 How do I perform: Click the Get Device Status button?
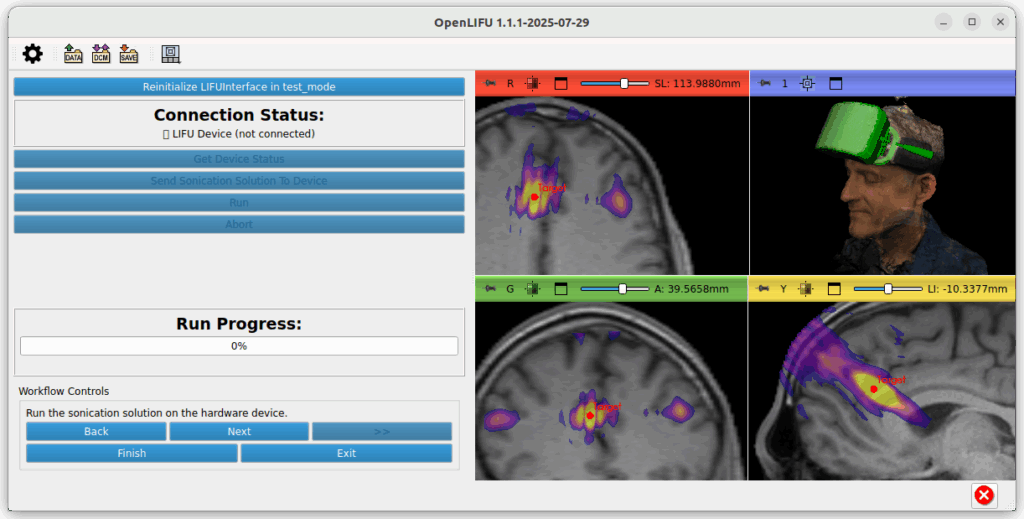(x=239, y=159)
